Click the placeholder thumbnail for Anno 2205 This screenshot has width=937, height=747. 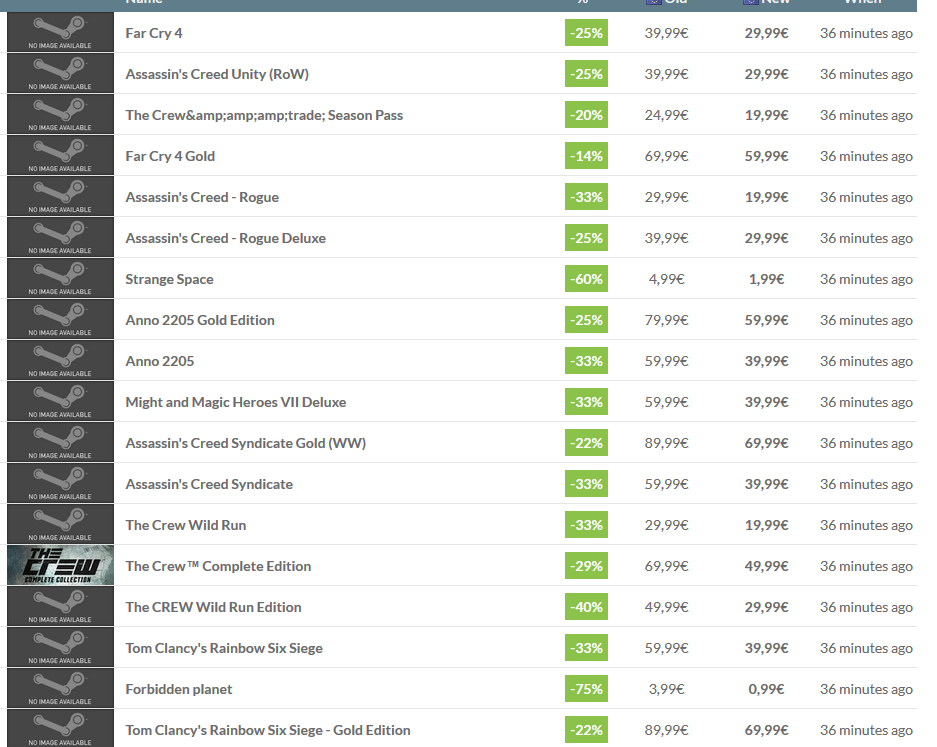60,360
